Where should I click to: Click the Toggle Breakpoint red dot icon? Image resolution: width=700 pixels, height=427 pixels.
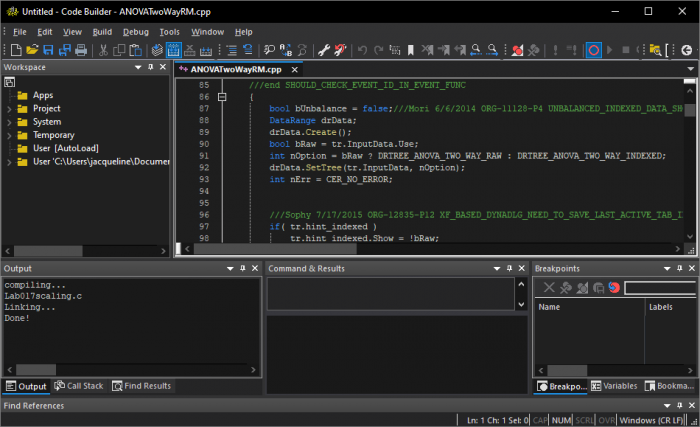pyautogui.click(x=518, y=49)
